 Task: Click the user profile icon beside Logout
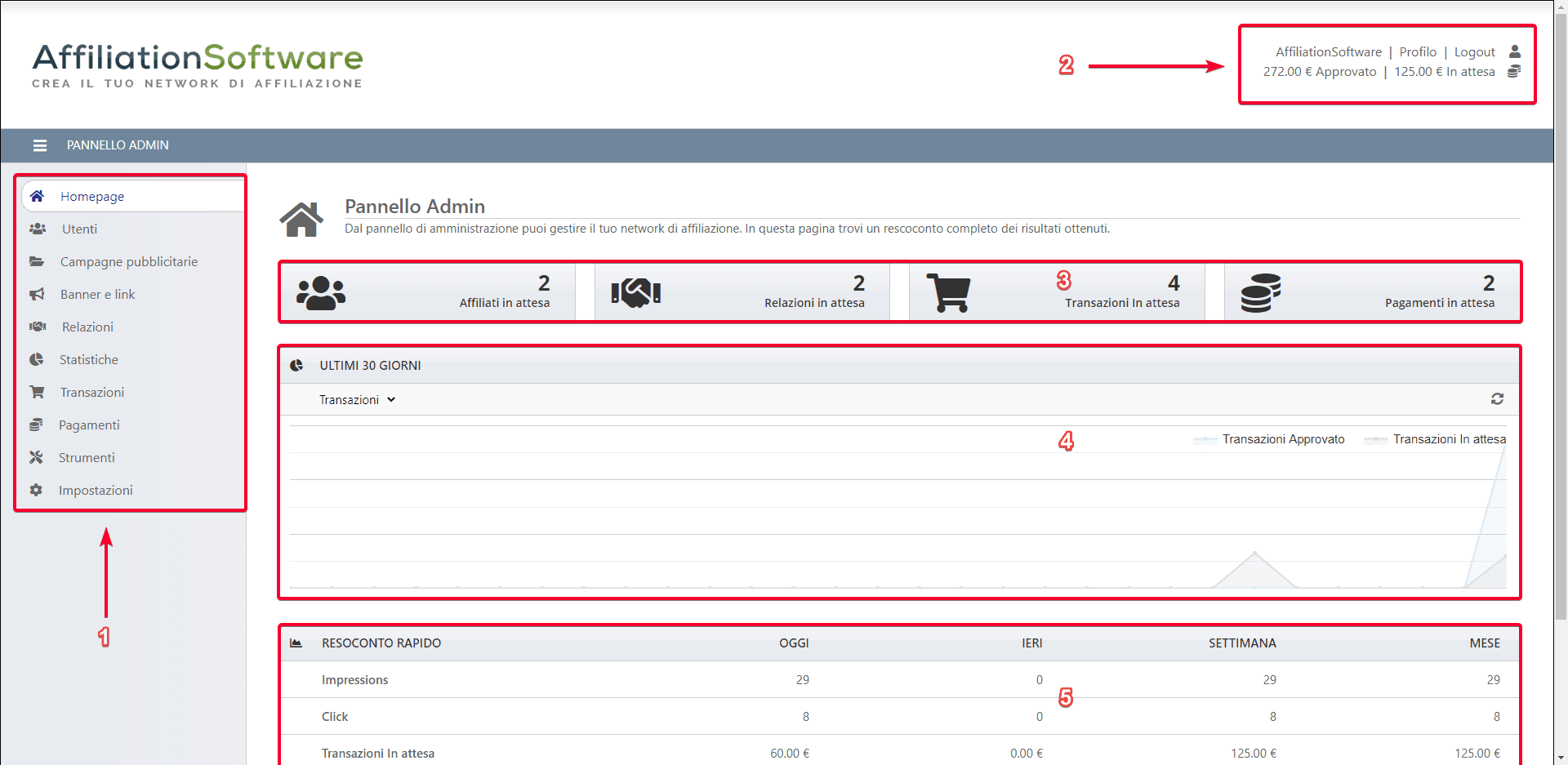[1515, 51]
